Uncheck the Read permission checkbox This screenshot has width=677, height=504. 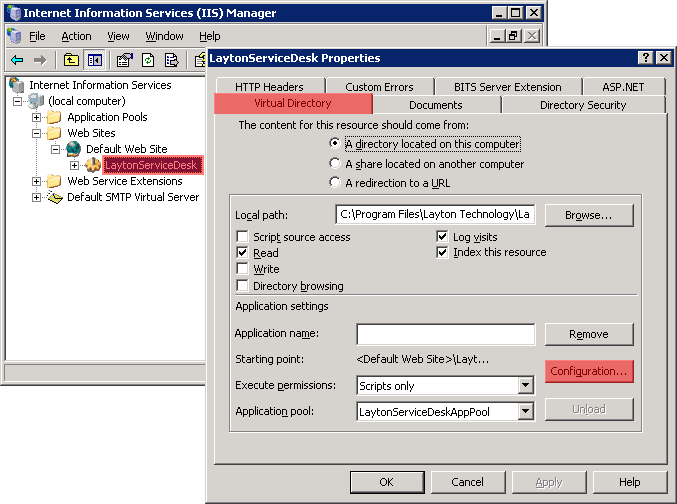[x=243, y=253]
